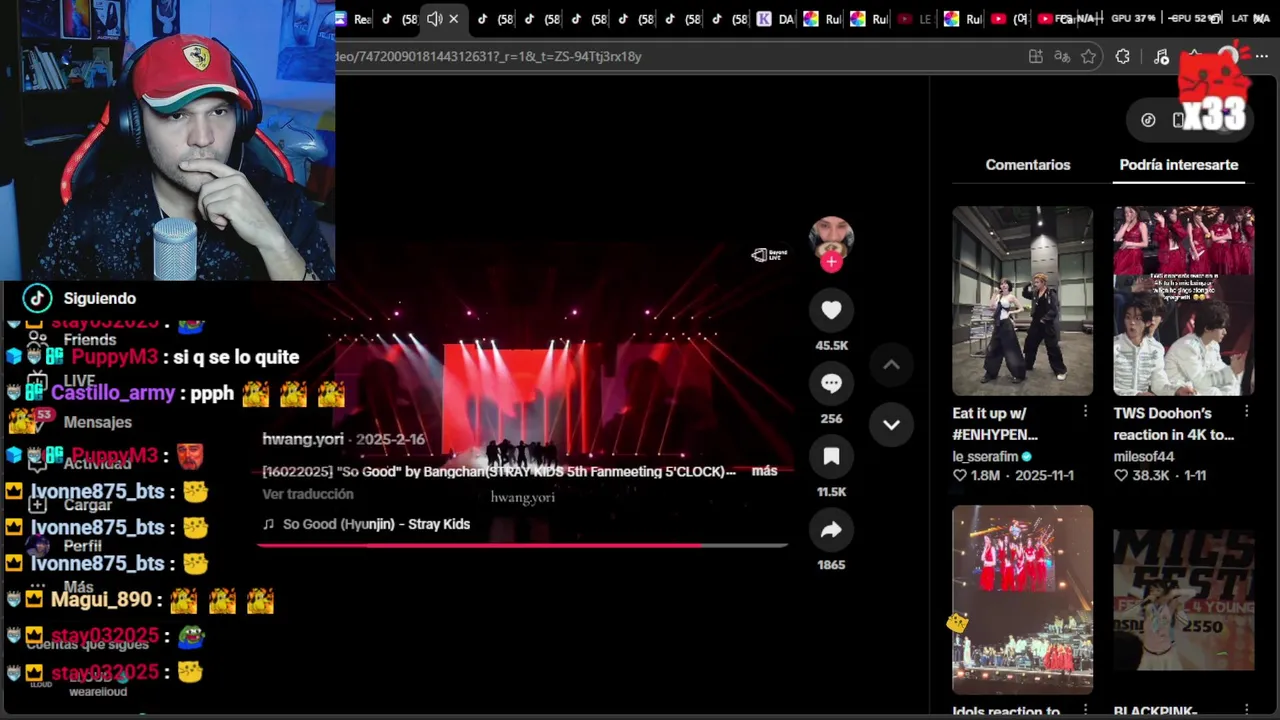This screenshot has width=1280, height=720.
Task: Follow the creator with the red plus
Action: [x=831, y=262]
